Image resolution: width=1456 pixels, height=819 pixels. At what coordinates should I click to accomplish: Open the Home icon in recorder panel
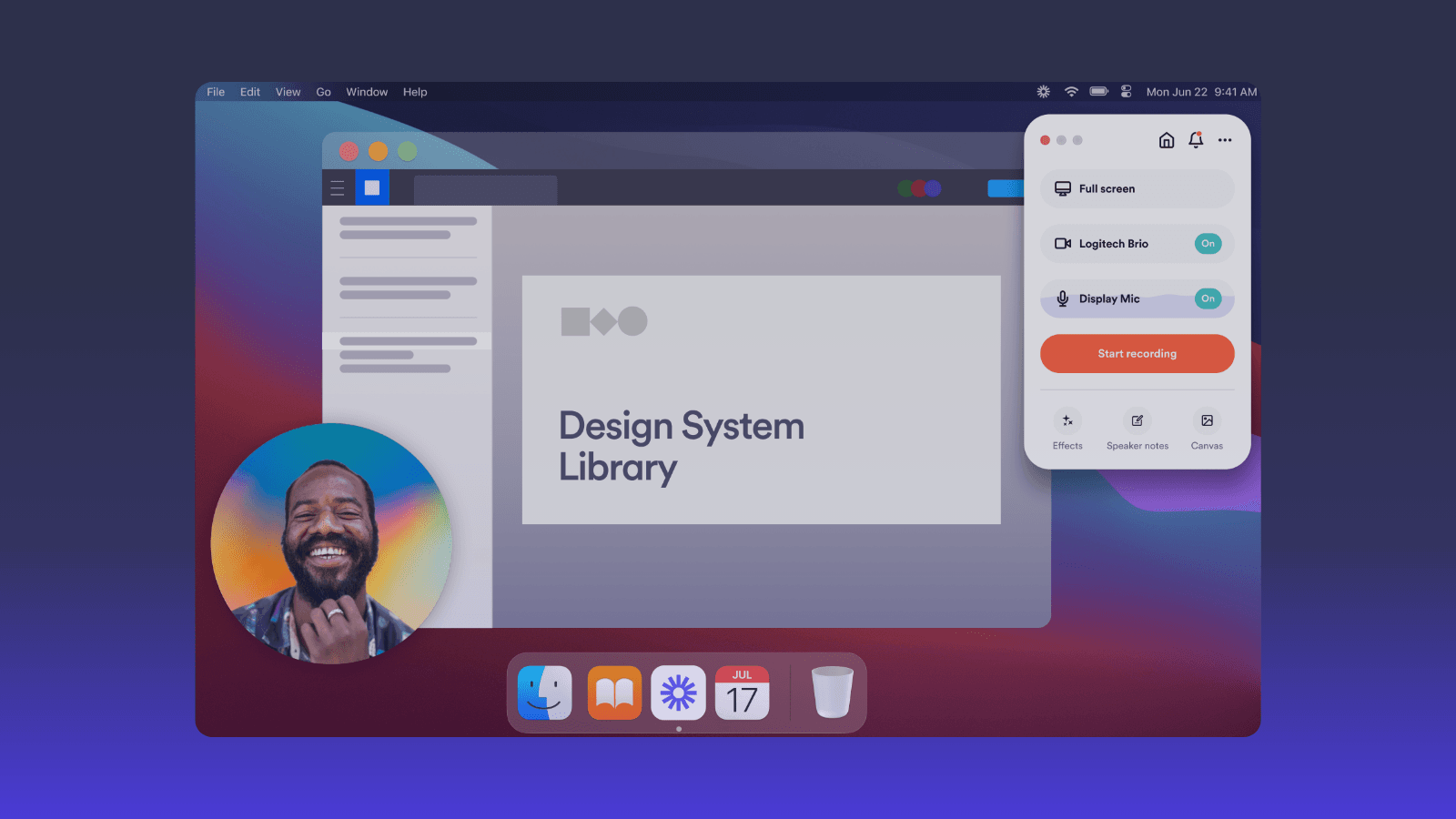pos(1166,140)
